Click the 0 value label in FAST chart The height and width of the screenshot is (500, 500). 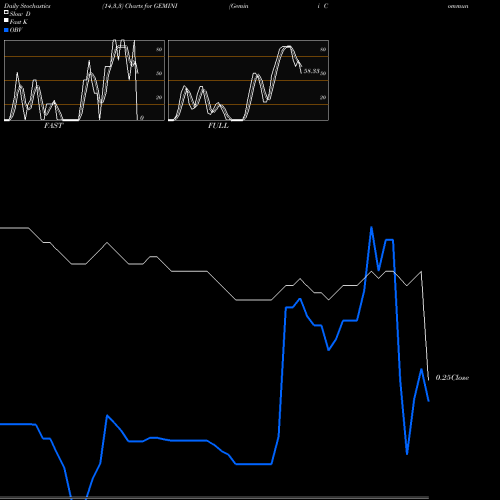point(142,118)
